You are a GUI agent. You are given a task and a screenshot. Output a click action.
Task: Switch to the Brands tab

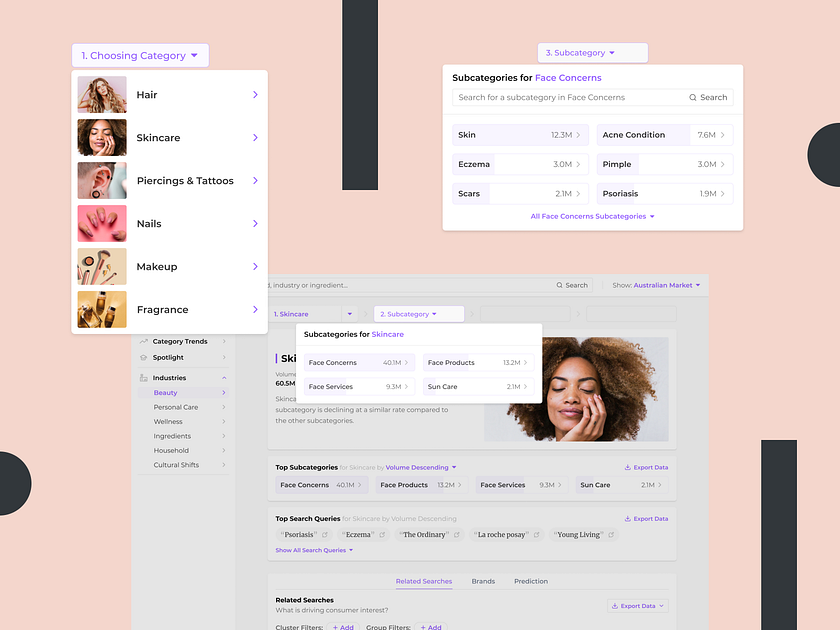click(x=484, y=581)
